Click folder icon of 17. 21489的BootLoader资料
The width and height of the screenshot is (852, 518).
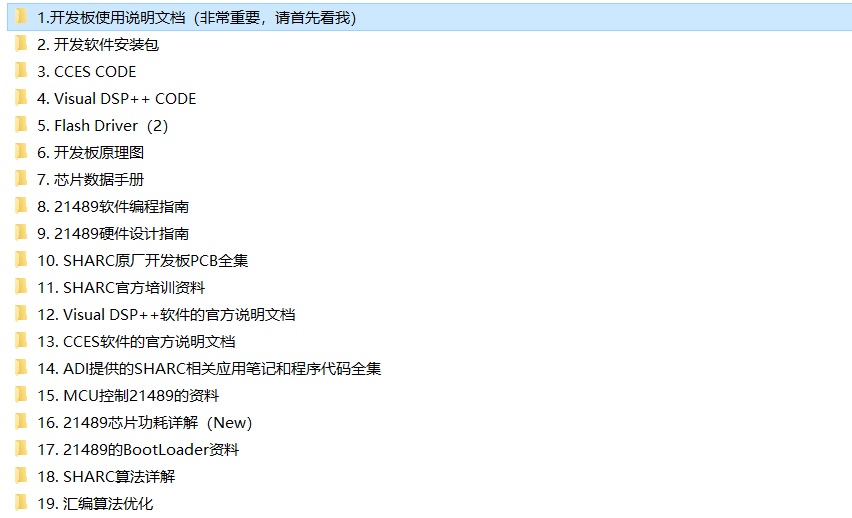pos(21,448)
